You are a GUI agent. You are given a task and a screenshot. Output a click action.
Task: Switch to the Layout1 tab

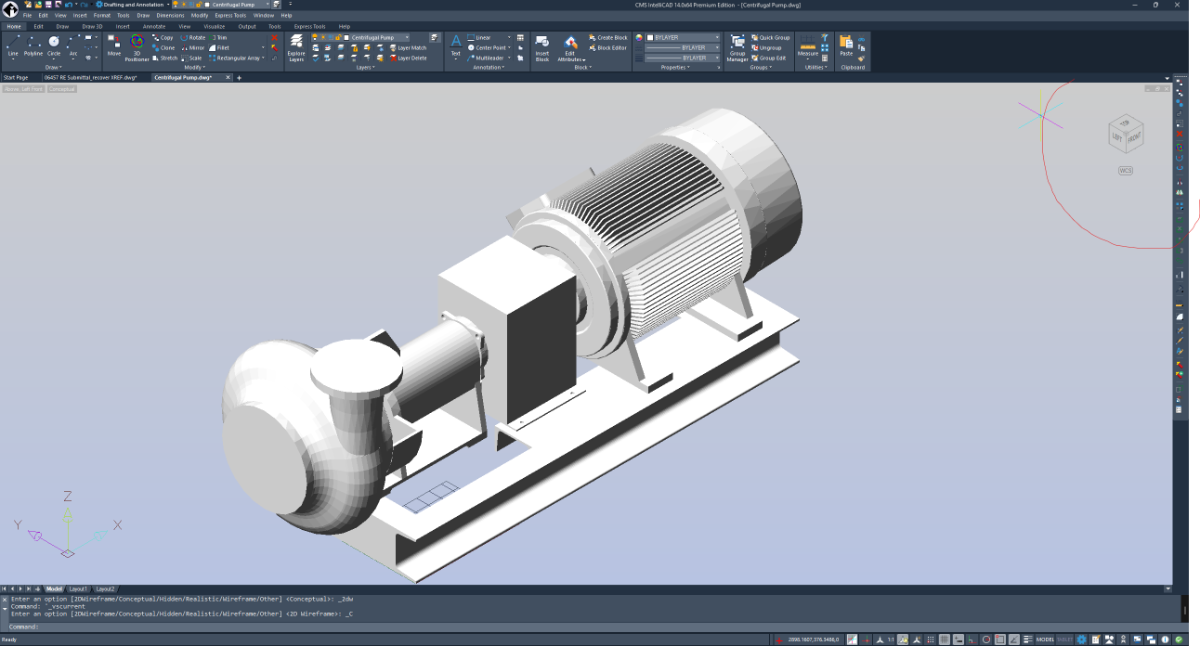(78, 589)
